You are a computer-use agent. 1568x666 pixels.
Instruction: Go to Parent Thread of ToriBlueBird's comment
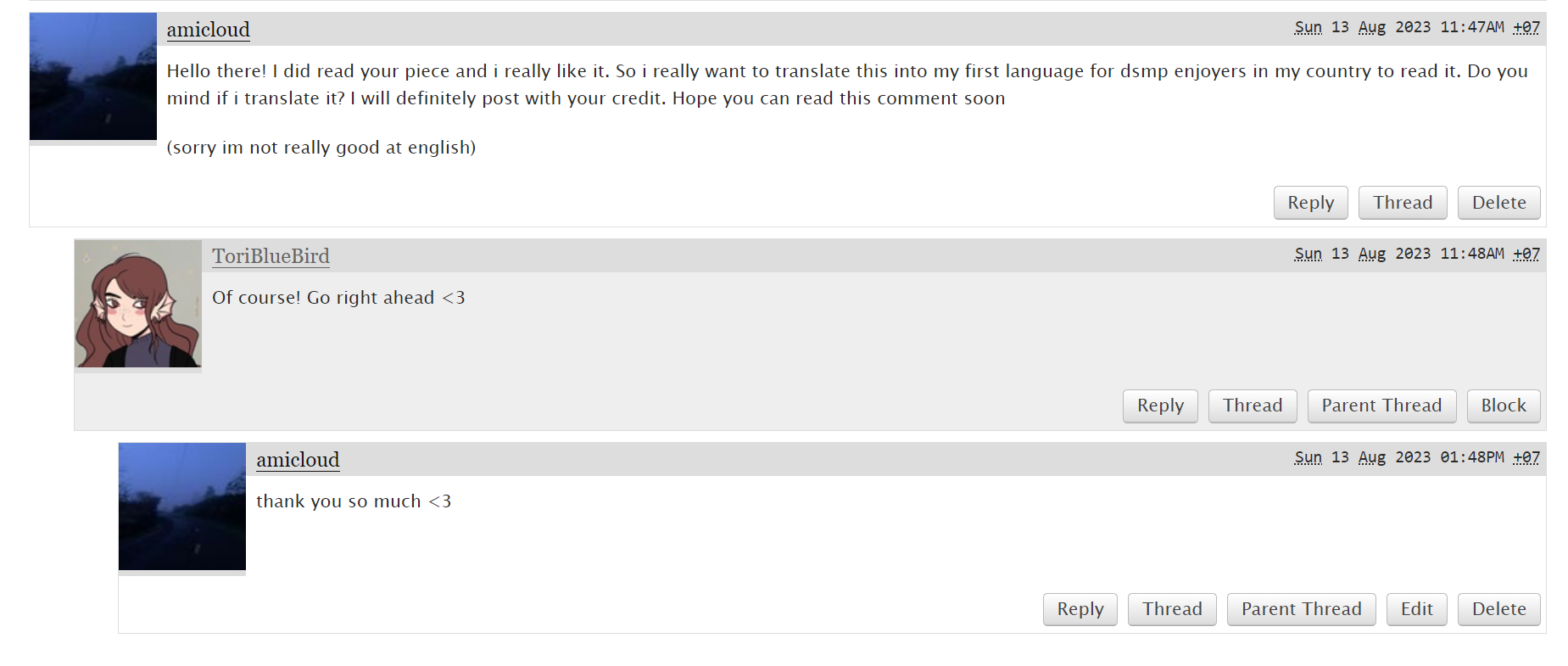point(1381,406)
